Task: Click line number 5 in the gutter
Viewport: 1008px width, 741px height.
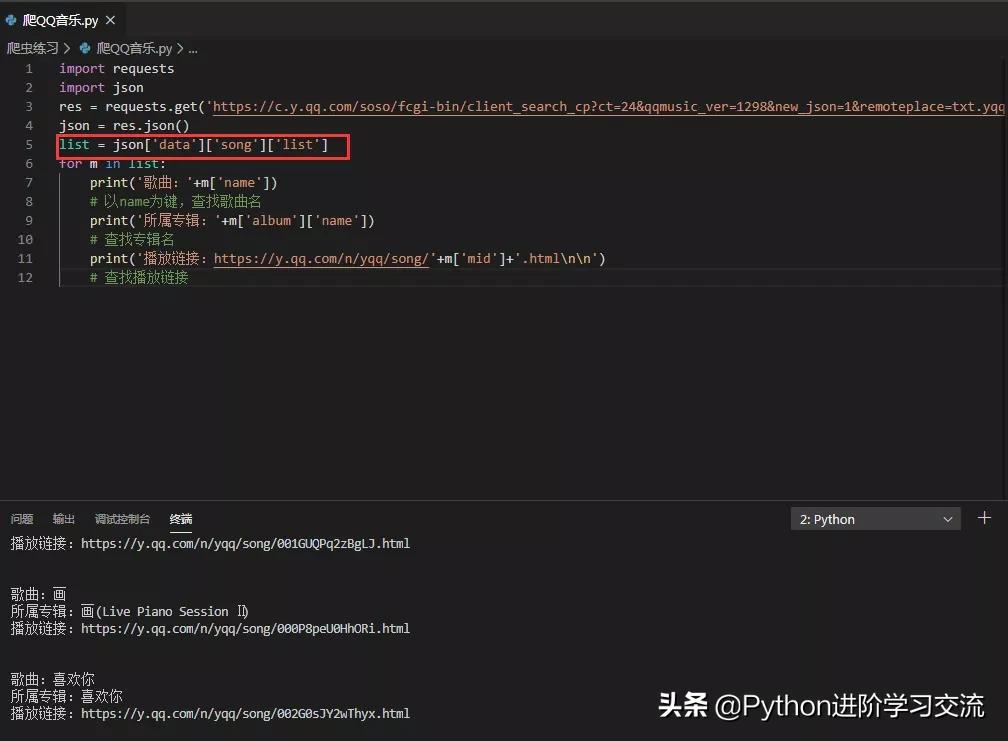Action: pos(28,144)
